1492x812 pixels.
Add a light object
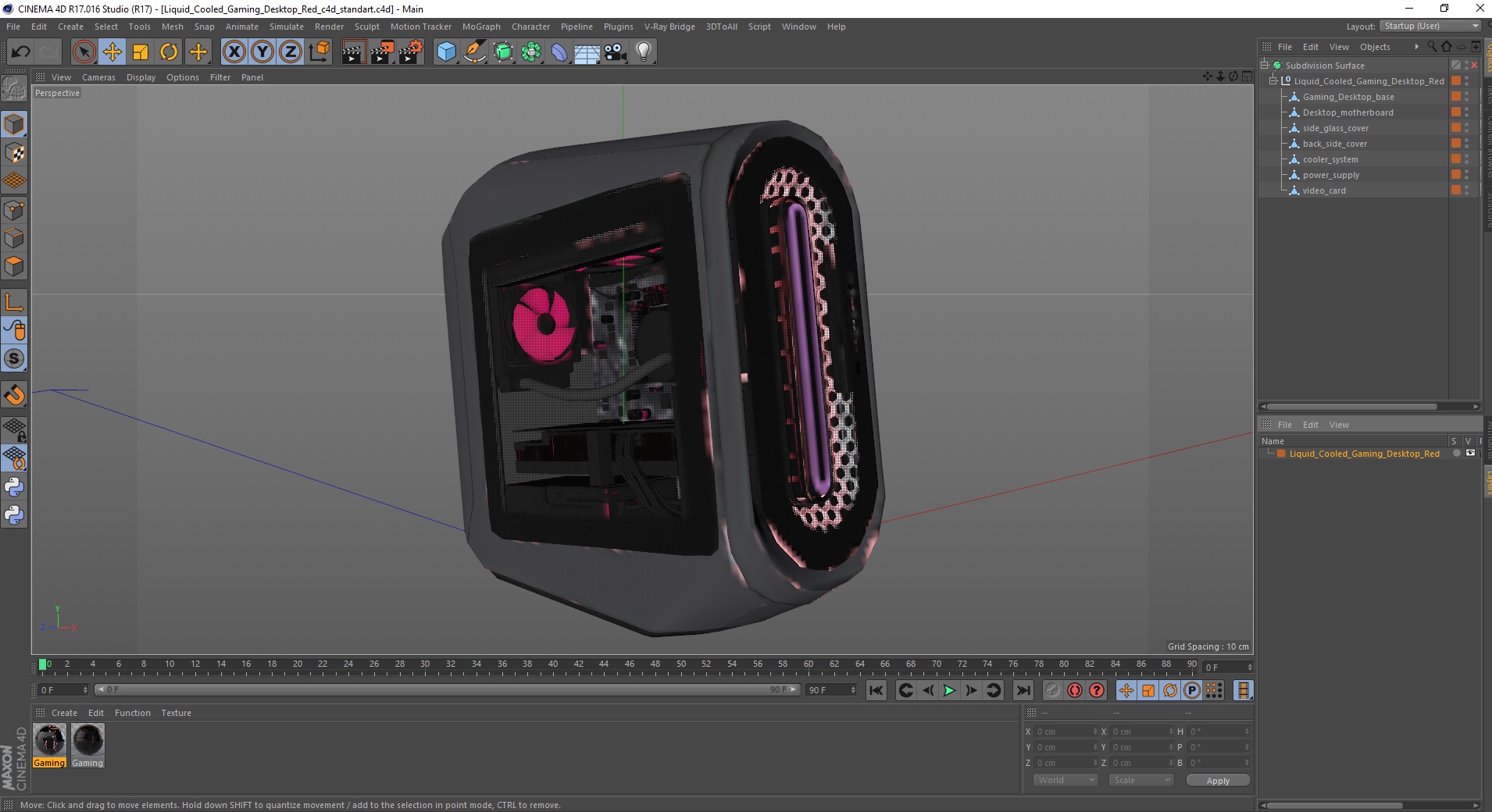click(644, 52)
